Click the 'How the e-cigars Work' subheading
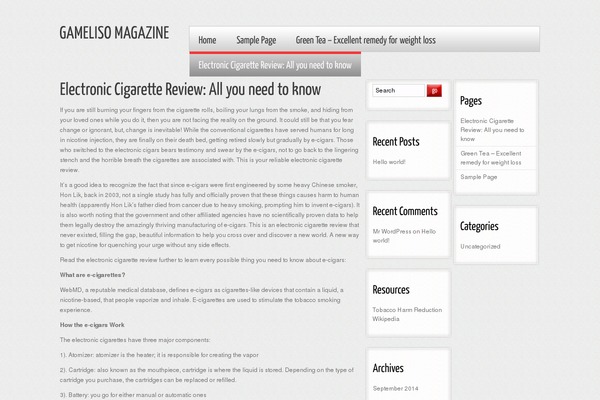Screen dimensions: 600x400 [x=92, y=325]
